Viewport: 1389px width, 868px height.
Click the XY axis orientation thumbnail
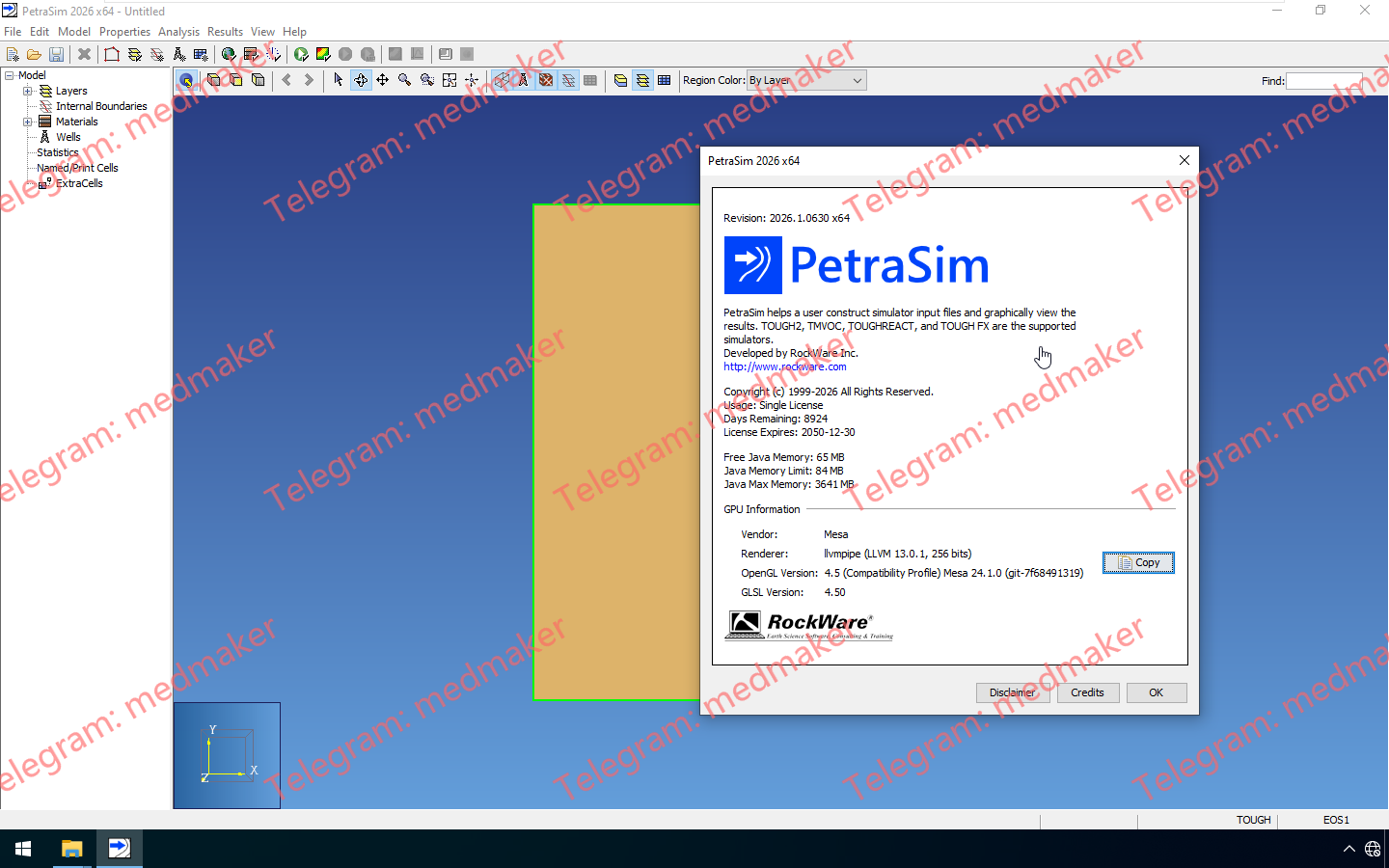(x=227, y=755)
